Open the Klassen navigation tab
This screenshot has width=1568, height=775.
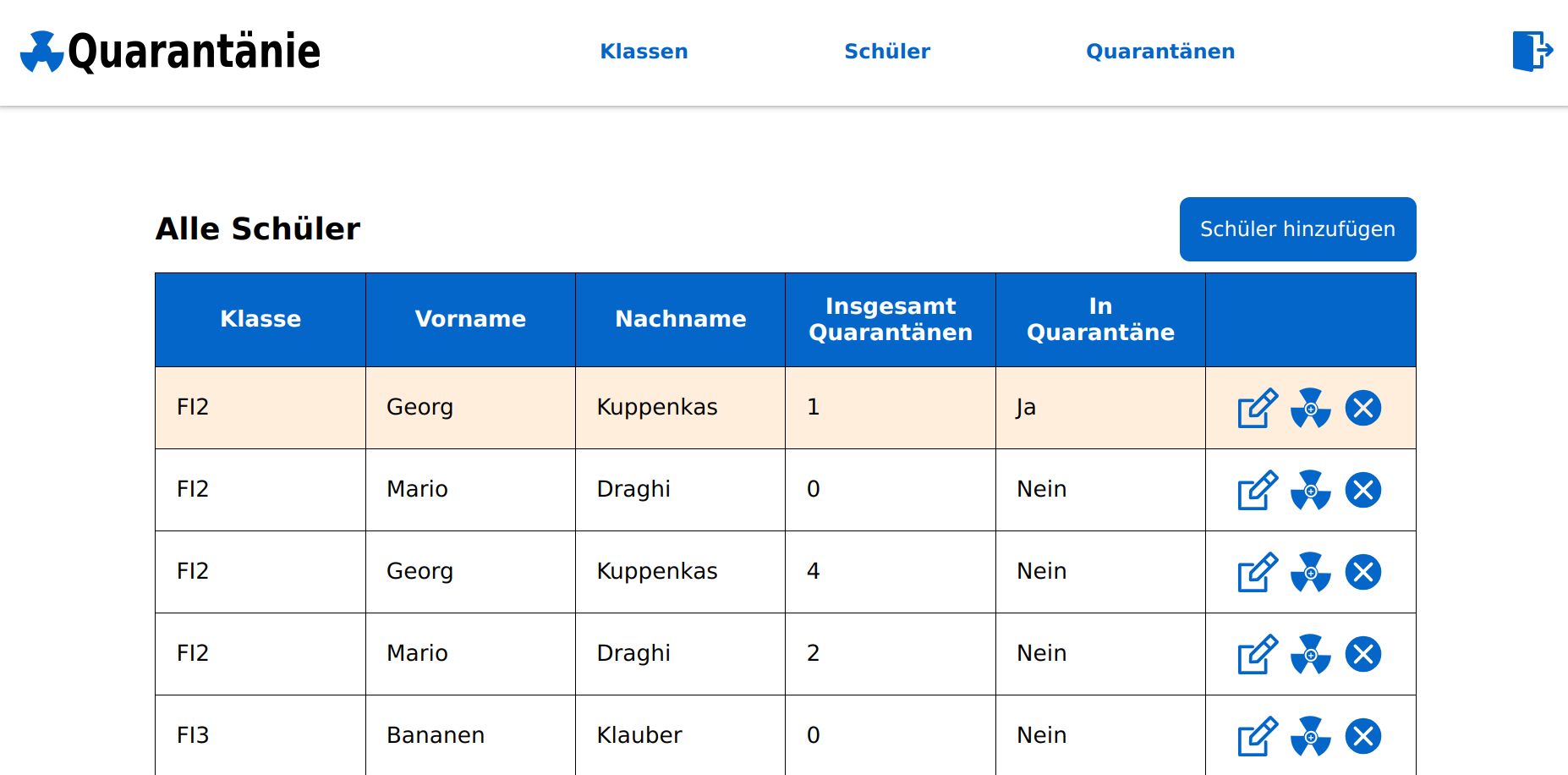tap(644, 52)
